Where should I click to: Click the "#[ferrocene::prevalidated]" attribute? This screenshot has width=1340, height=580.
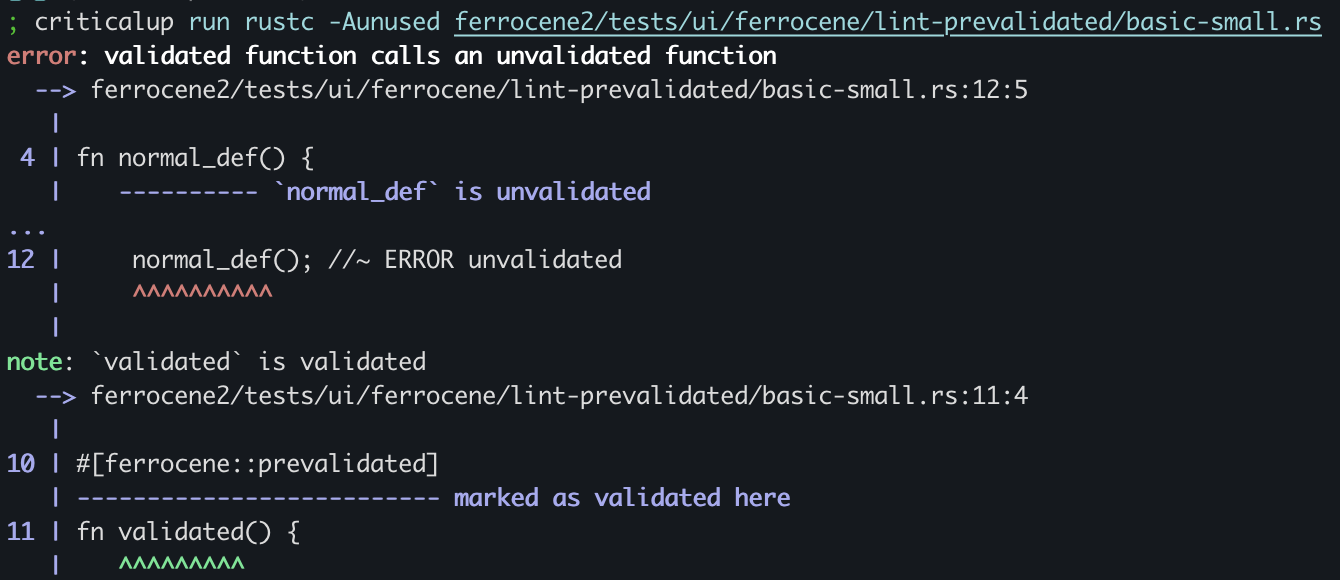point(257,464)
